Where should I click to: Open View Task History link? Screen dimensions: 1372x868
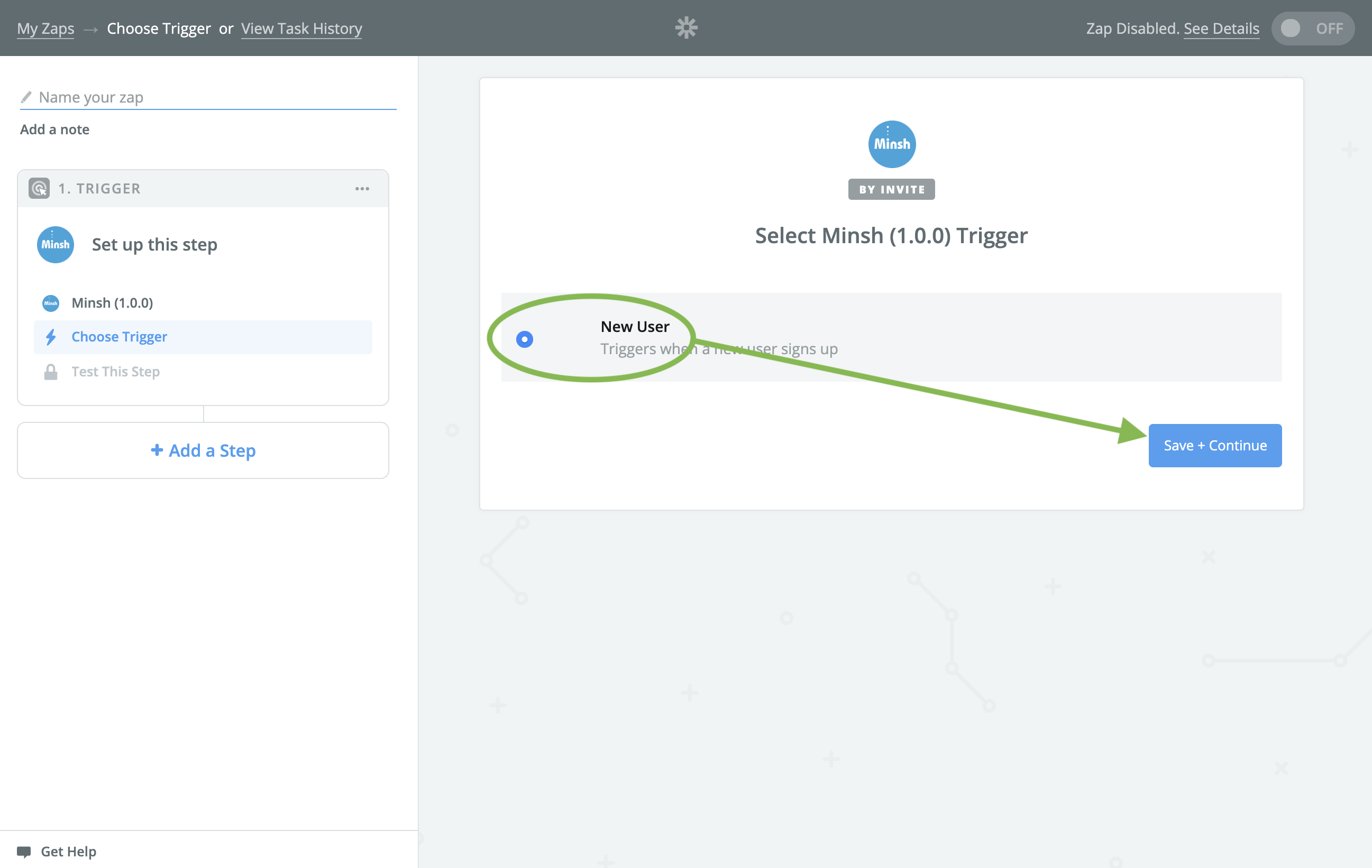pyautogui.click(x=301, y=29)
